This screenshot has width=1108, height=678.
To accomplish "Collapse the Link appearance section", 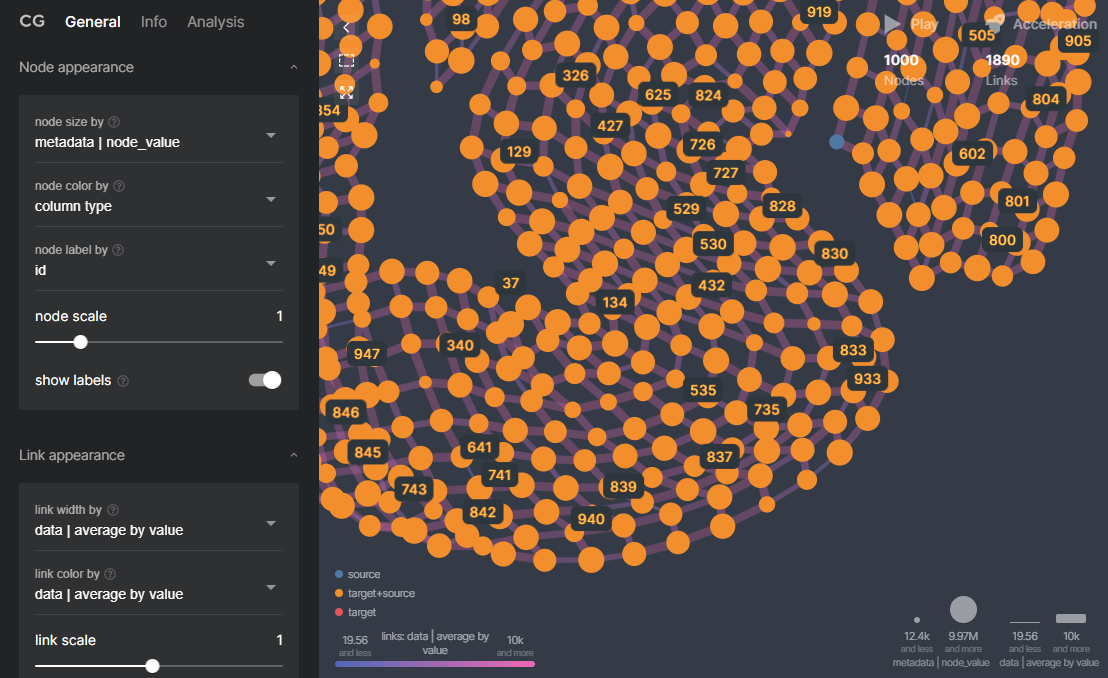I will [x=293, y=455].
